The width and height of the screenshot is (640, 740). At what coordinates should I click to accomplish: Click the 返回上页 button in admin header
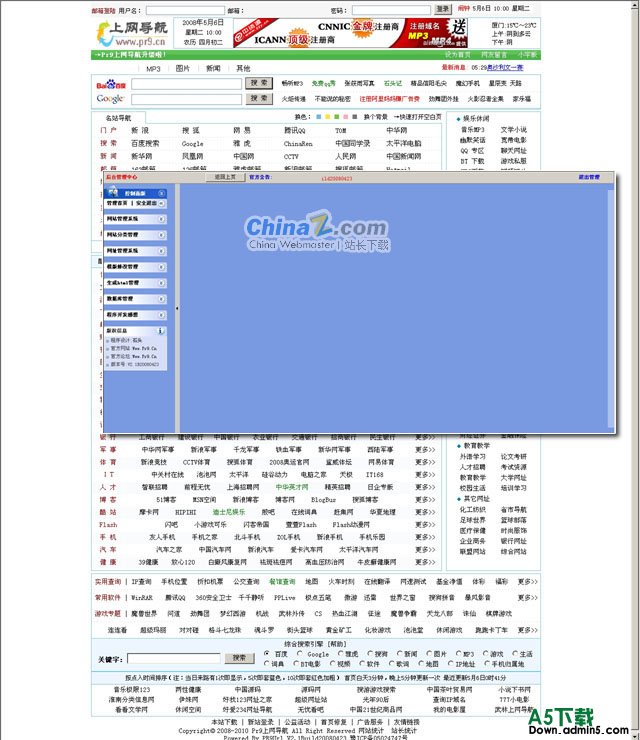coord(226,177)
